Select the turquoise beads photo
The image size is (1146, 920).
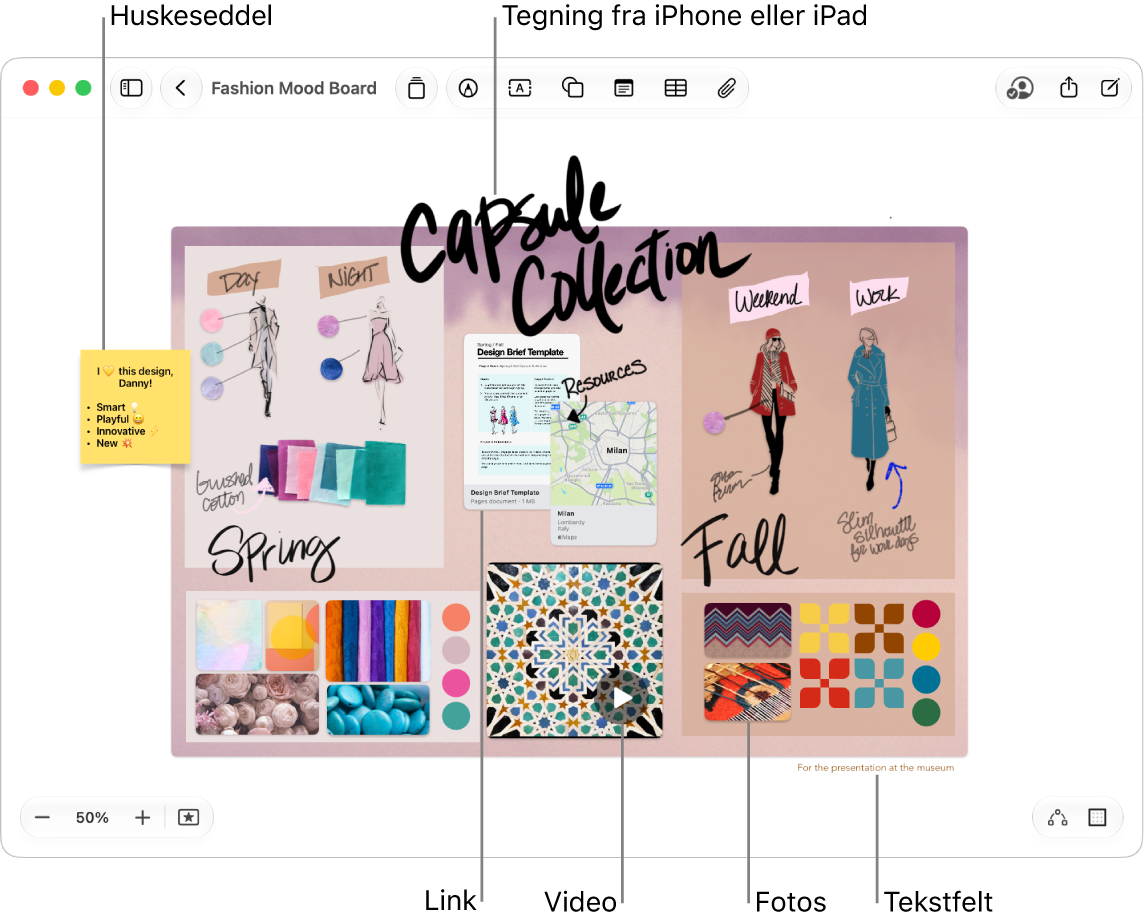tap(378, 709)
